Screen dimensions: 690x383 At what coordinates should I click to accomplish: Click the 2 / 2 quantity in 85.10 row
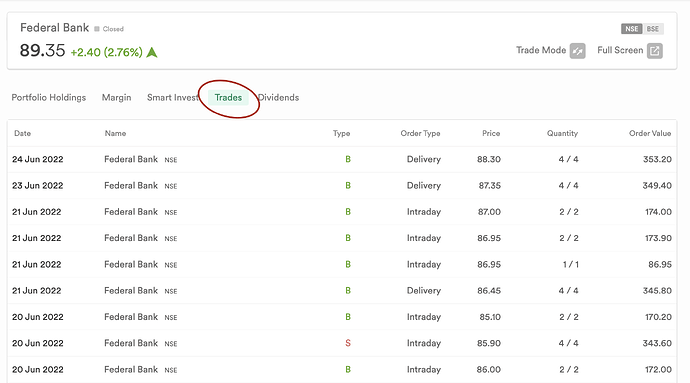[569, 317]
